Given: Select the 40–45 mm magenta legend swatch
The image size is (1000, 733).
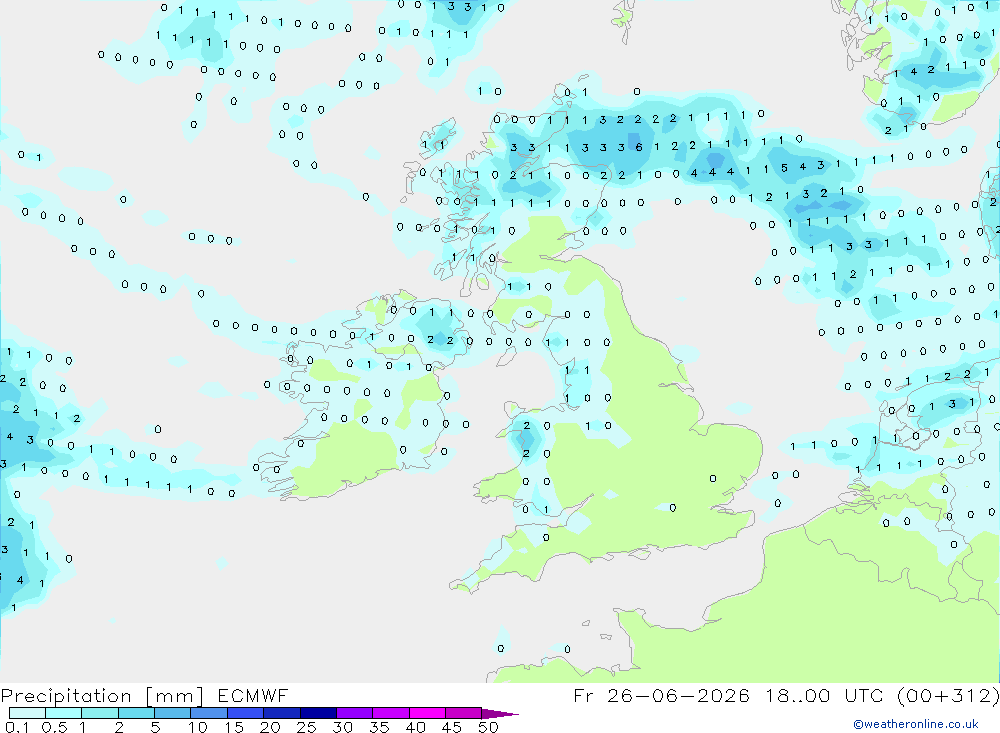Looking at the screenshot, I should tap(427, 713).
